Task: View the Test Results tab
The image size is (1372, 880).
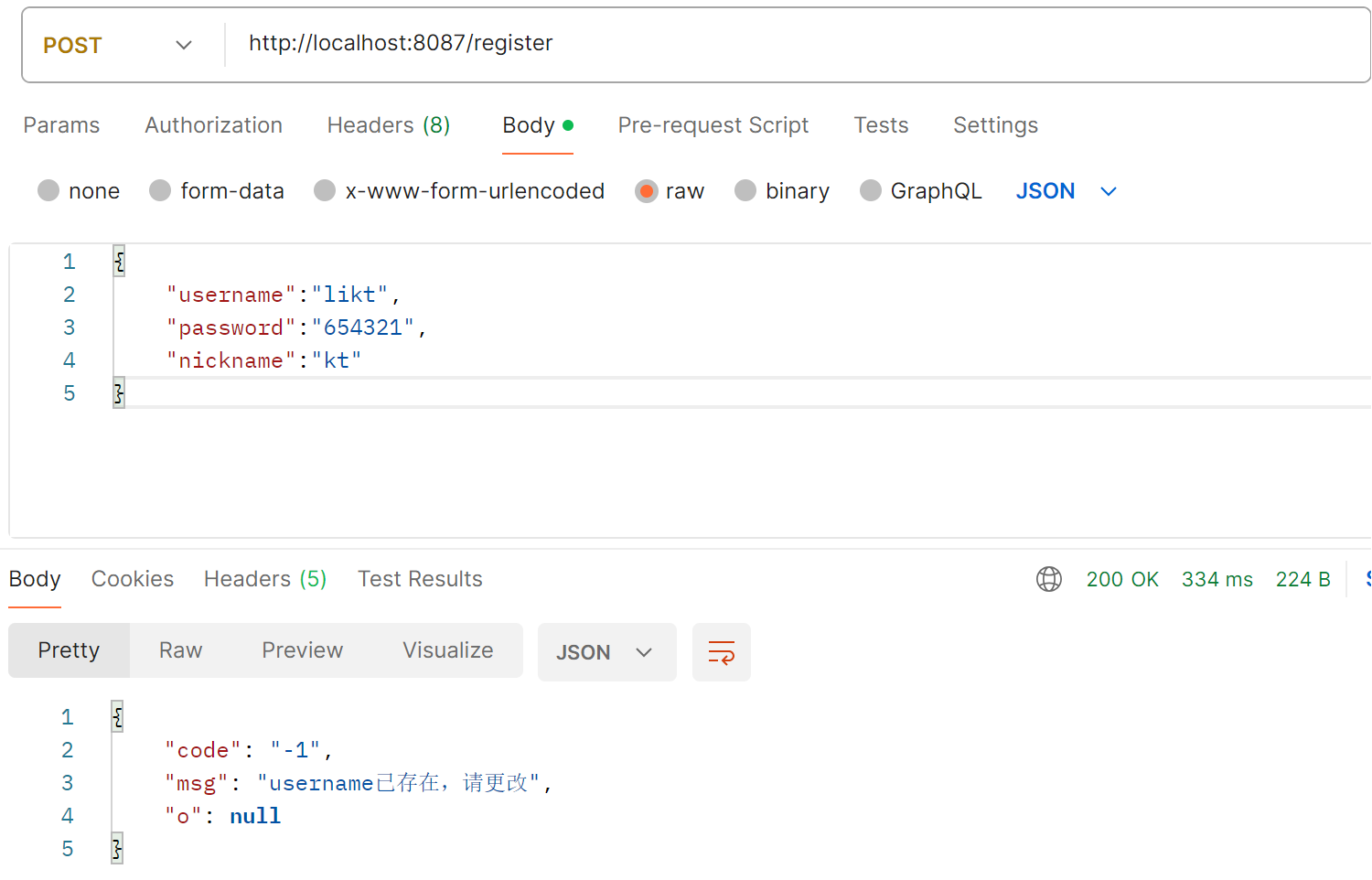Action: click(420, 579)
